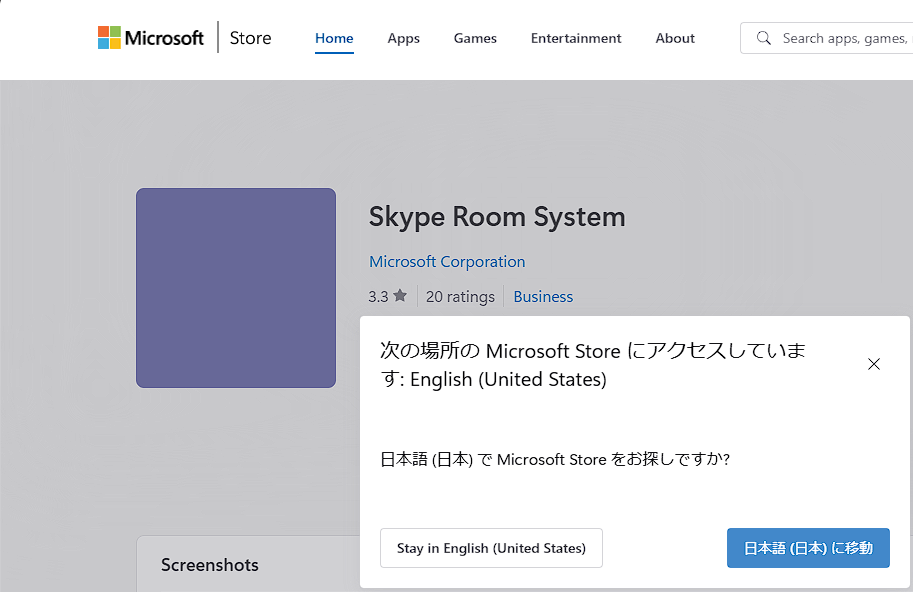
Task: Click the About navigation item
Action: pyautogui.click(x=675, y=38)
